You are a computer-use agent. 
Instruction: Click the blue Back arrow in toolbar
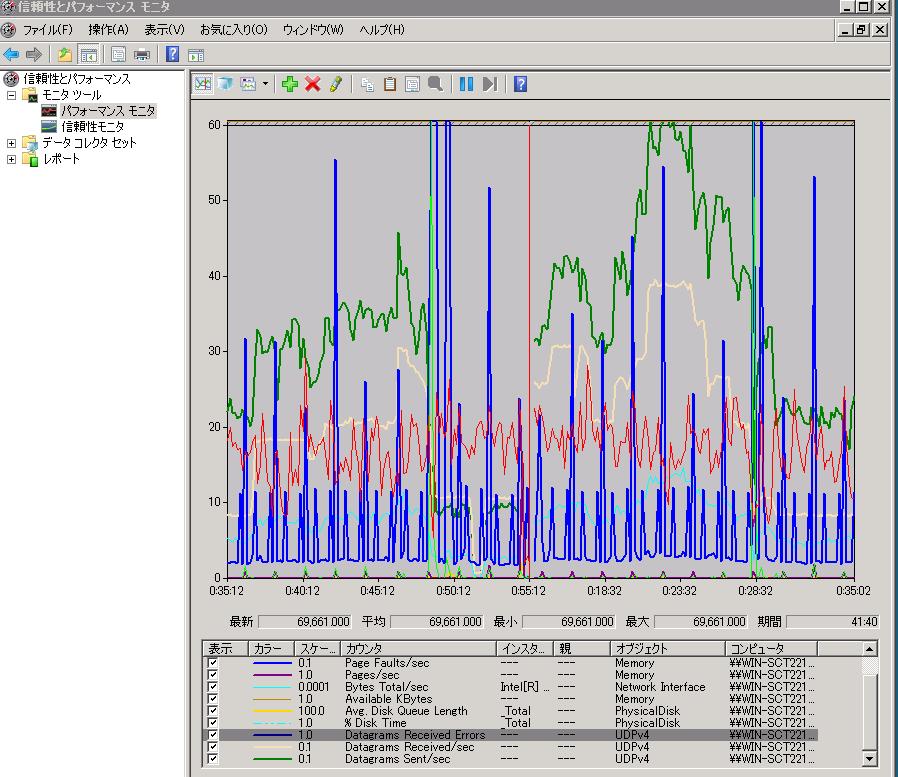point(12,54)
